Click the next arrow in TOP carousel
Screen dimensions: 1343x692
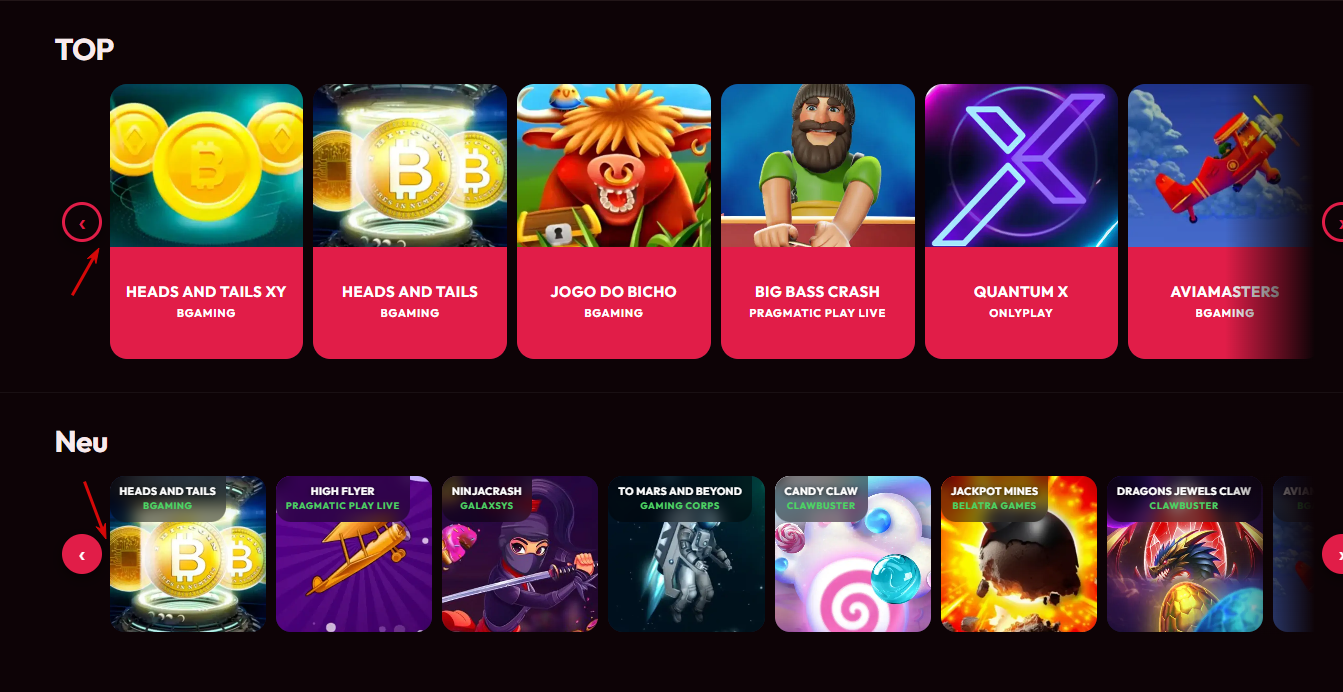coord(1333,222)
